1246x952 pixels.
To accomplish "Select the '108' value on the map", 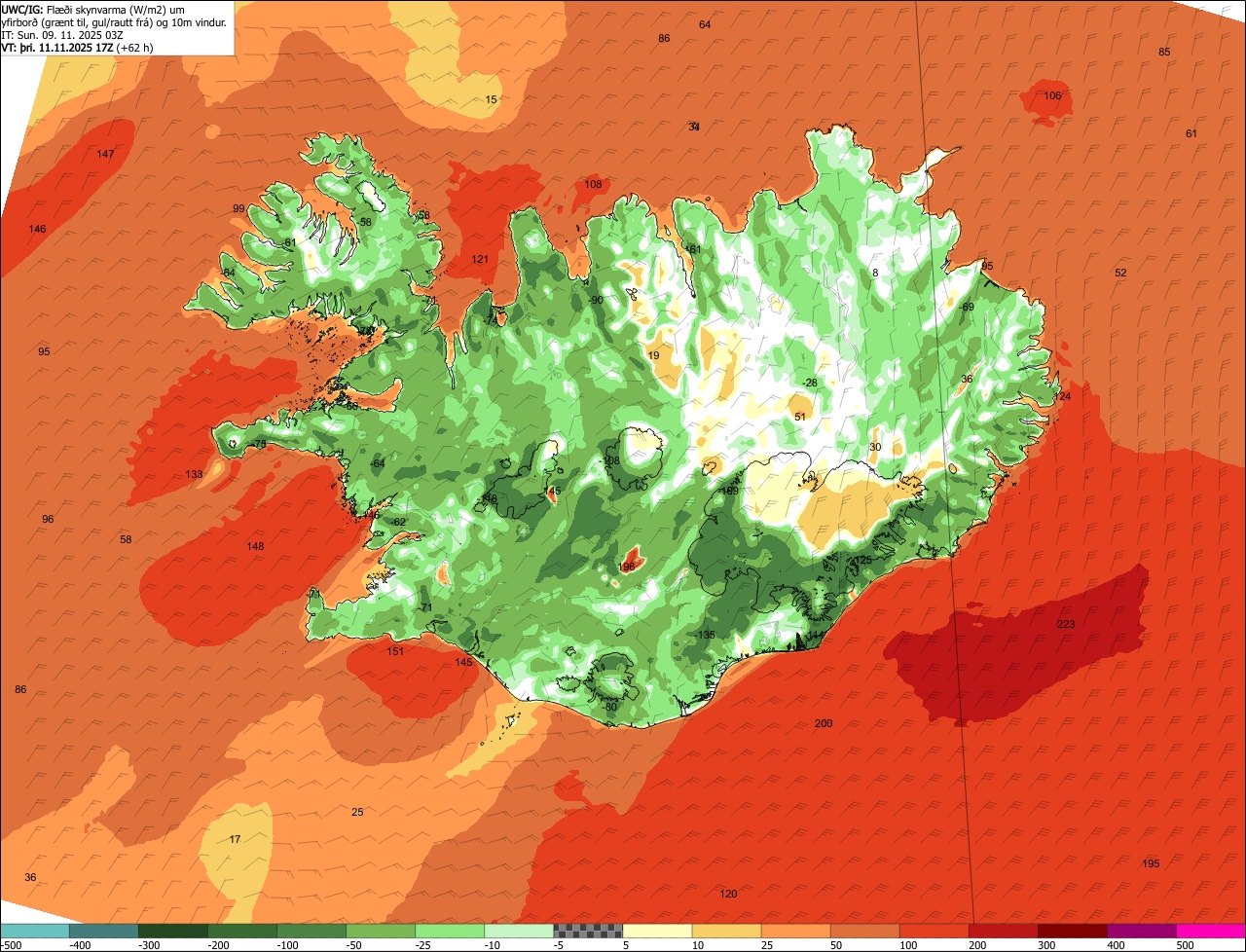I will (x=593, y=184).
